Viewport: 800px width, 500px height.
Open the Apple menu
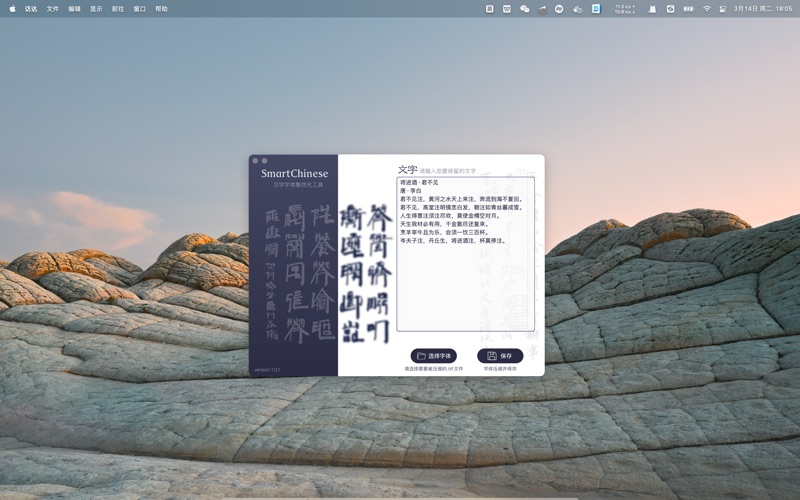12,9
